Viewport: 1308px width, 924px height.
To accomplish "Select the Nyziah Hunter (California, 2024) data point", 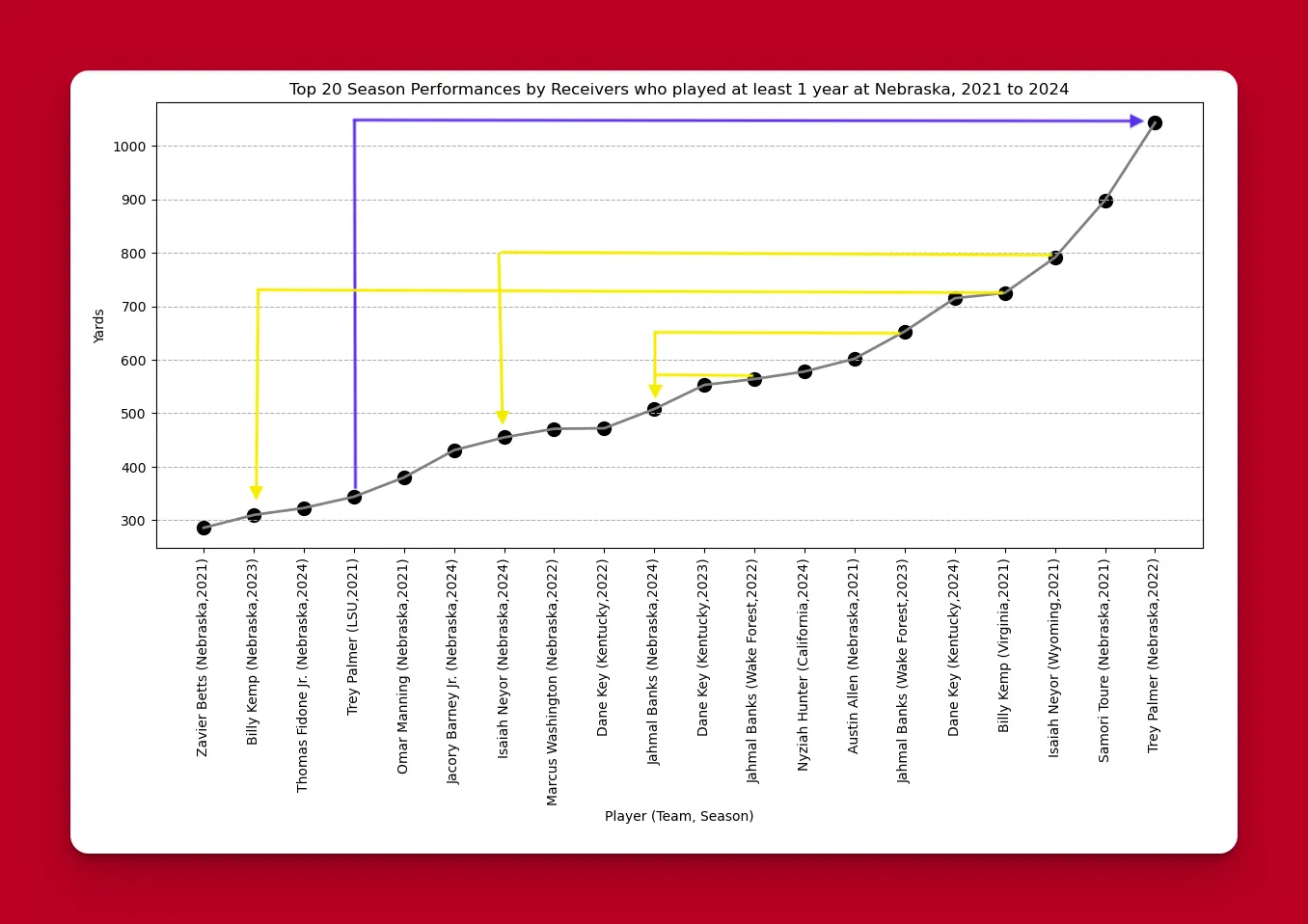I will click(804, 371).
